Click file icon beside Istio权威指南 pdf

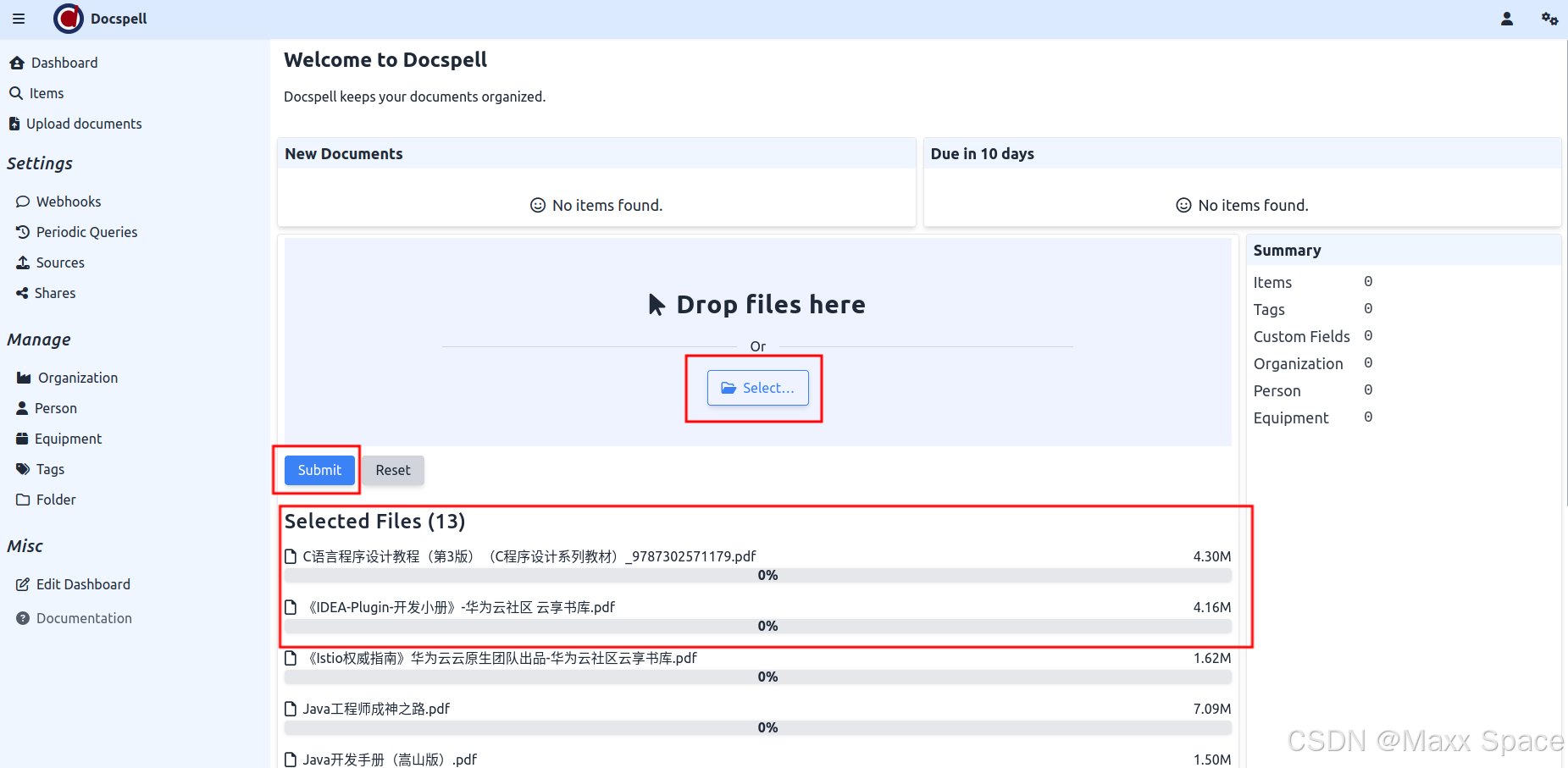[291, 658]
